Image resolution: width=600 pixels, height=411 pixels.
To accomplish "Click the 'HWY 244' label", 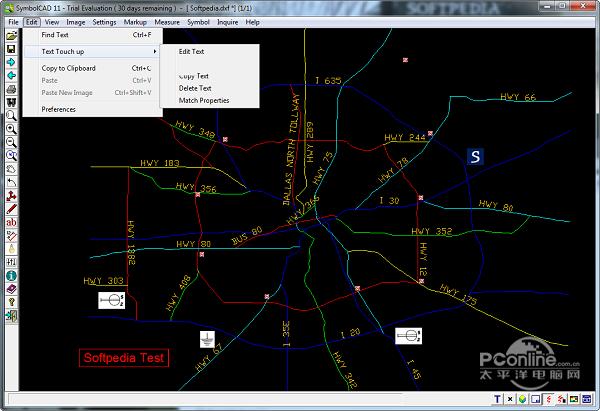I will click(x=405, y=137).
